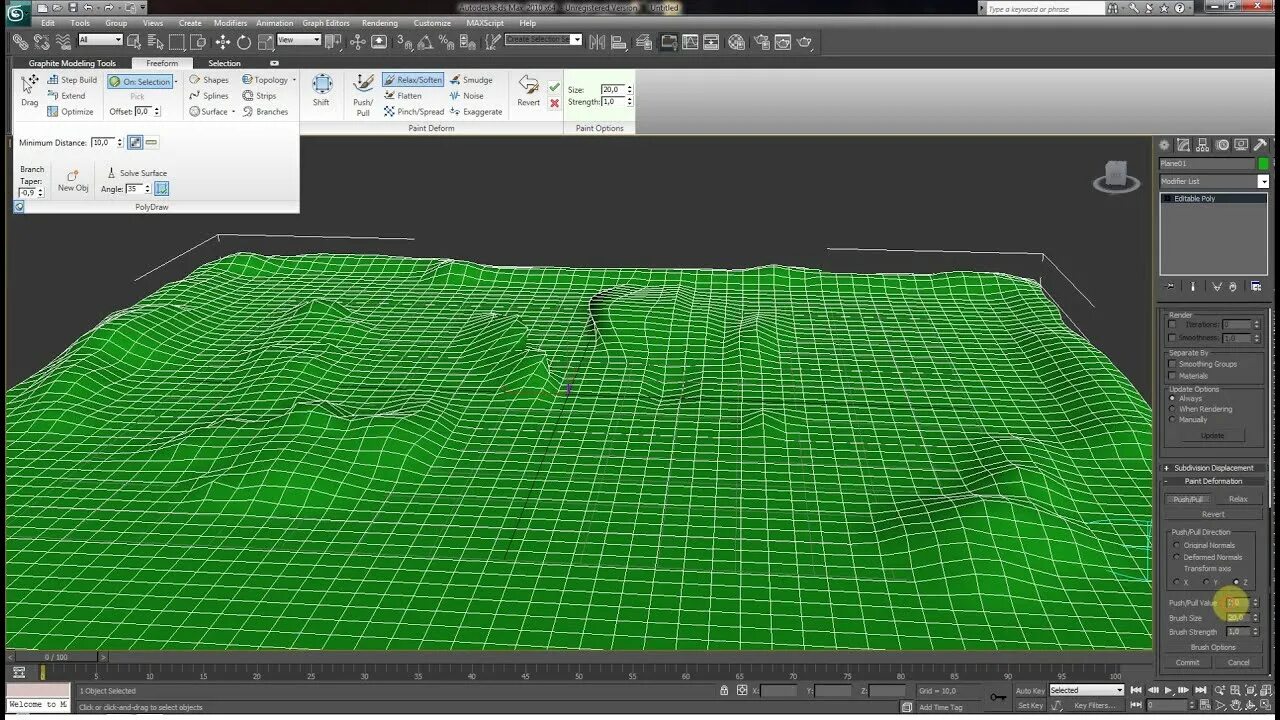Screen dimensions: 1280x720
Task: Click the Update button
Action: (1212, 436)
